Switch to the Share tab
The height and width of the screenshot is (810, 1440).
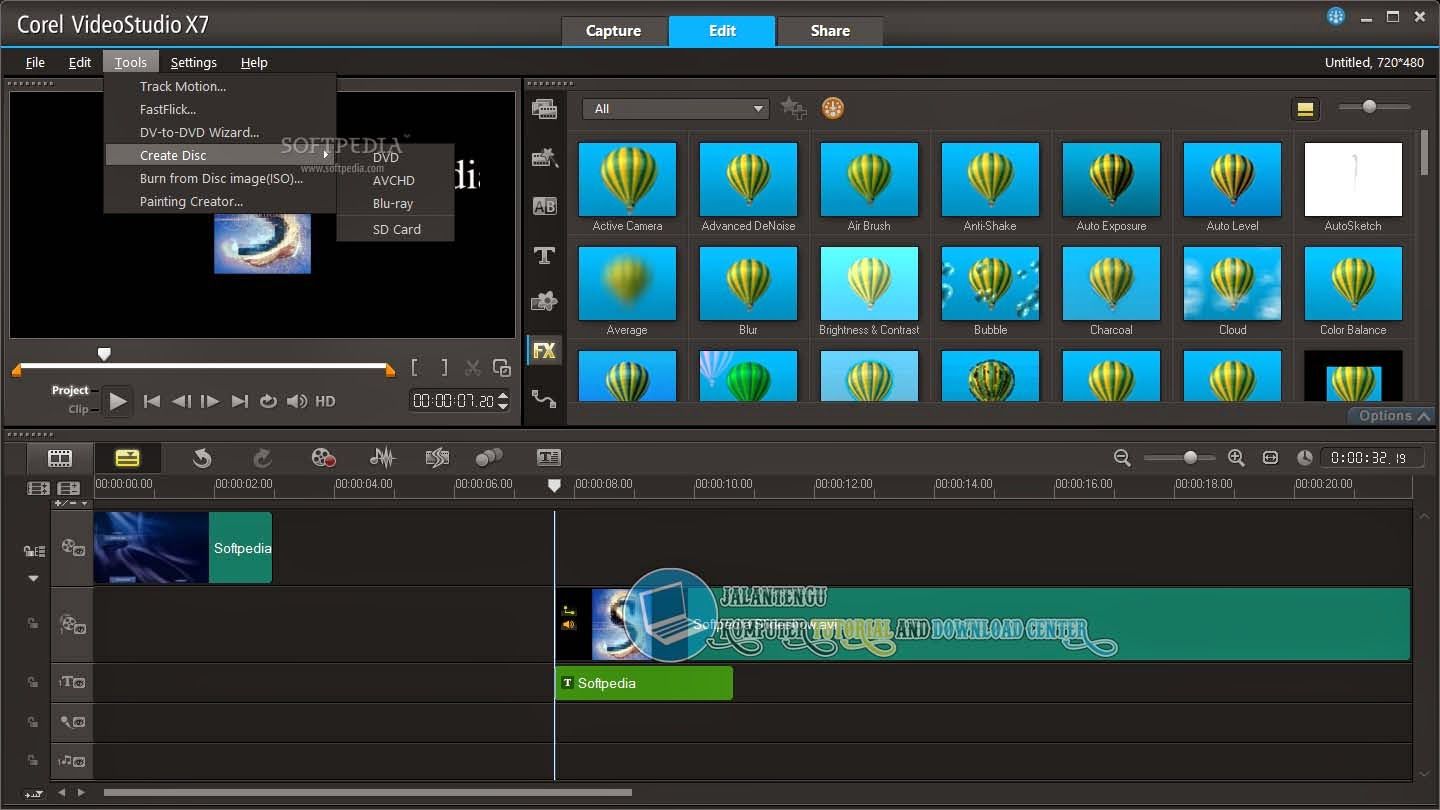(x=830, y=31)
